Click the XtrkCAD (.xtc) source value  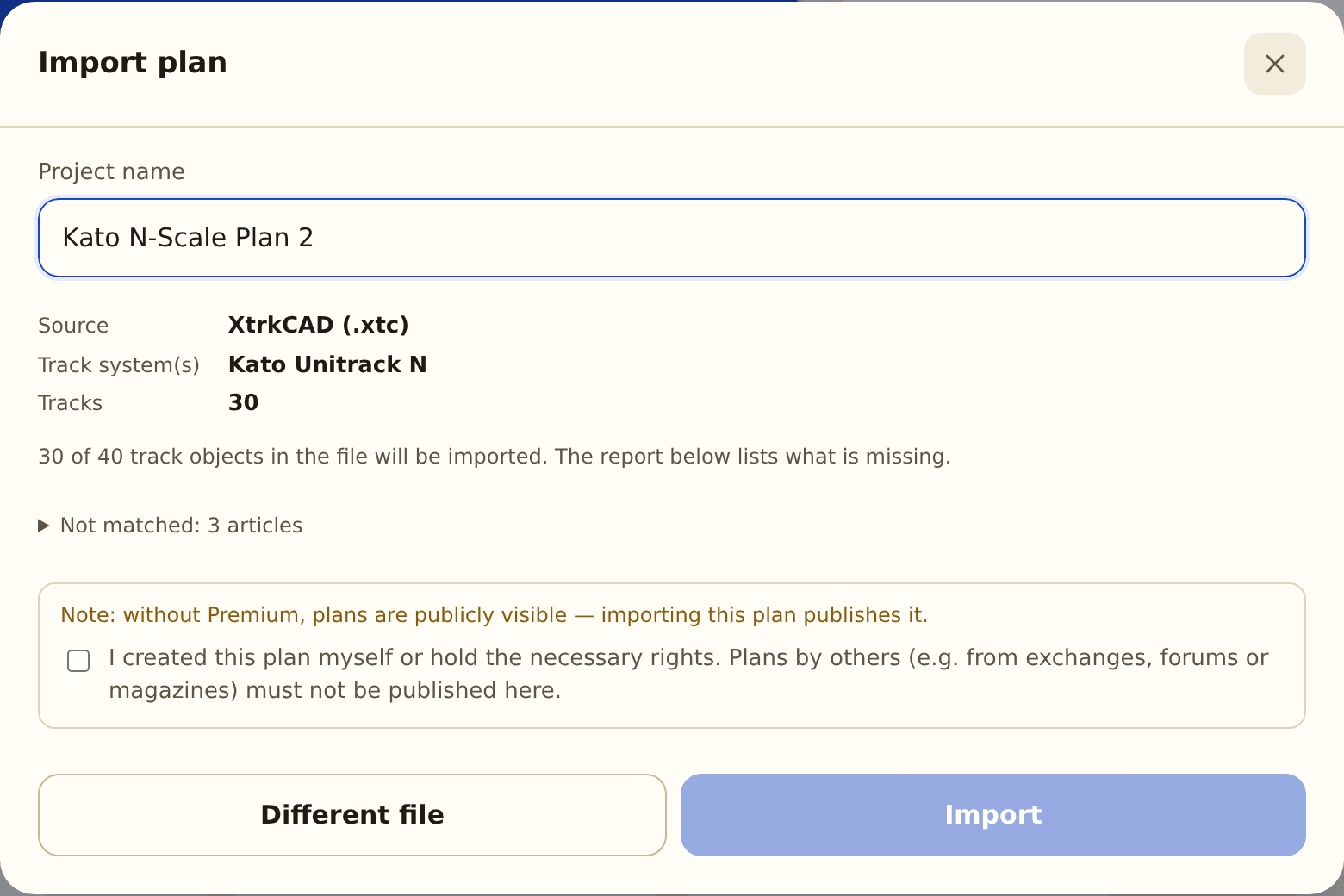[x=319, y=325]
